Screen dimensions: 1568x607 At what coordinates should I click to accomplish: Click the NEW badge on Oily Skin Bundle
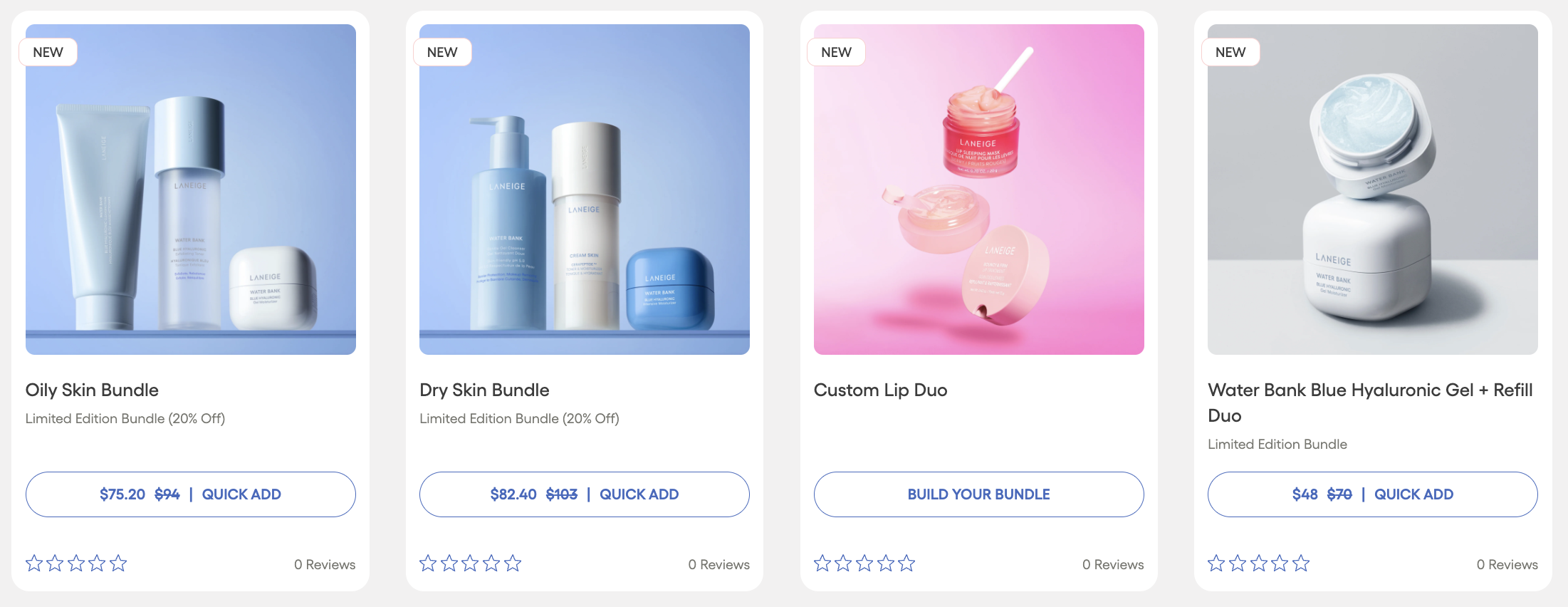48,52
